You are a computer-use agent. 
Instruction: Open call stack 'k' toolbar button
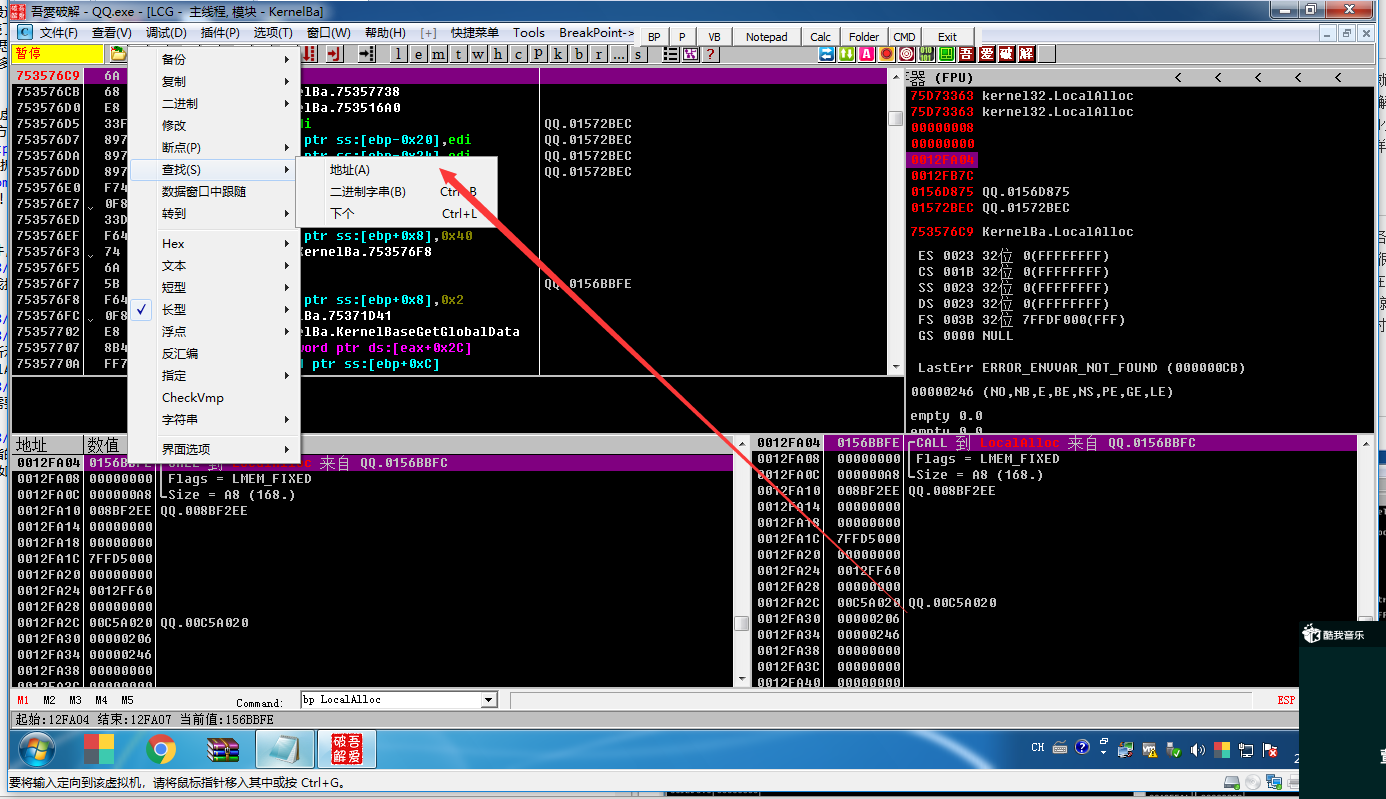[558, 54]
